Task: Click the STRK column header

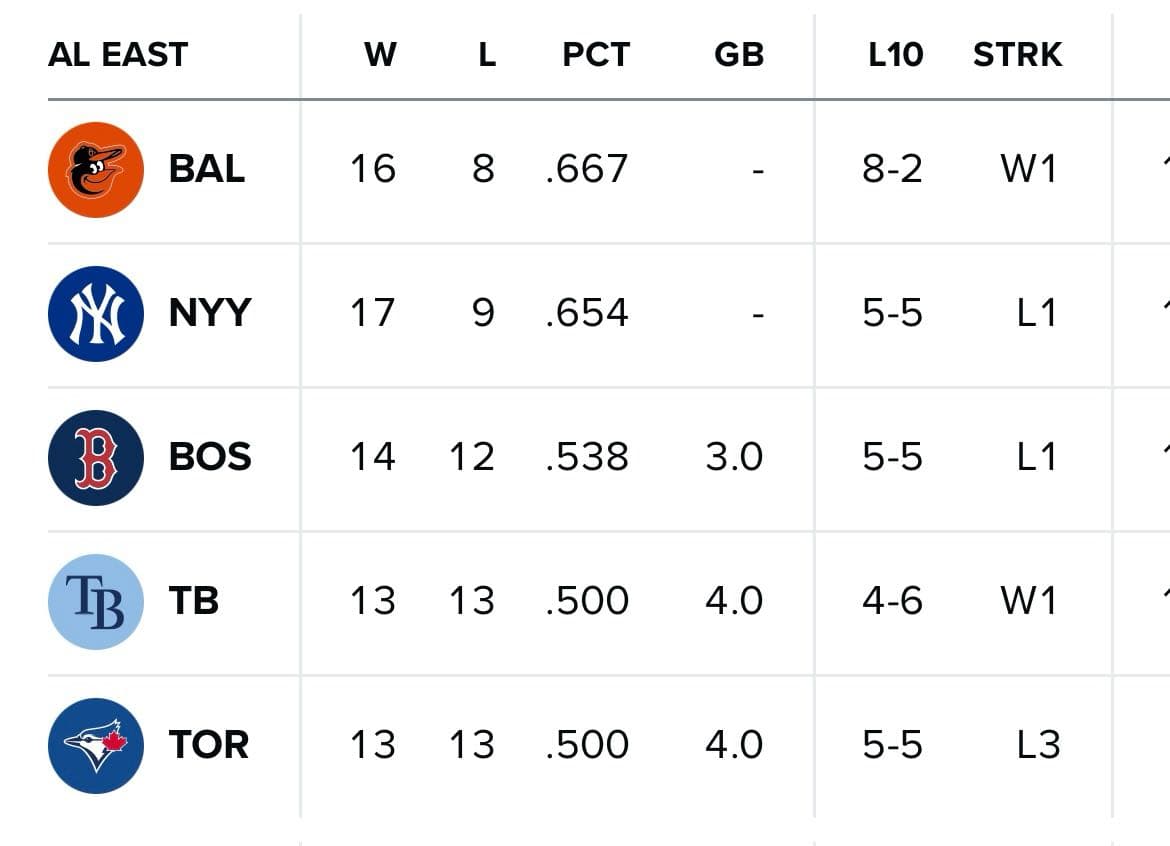Action: (1017, 55)
